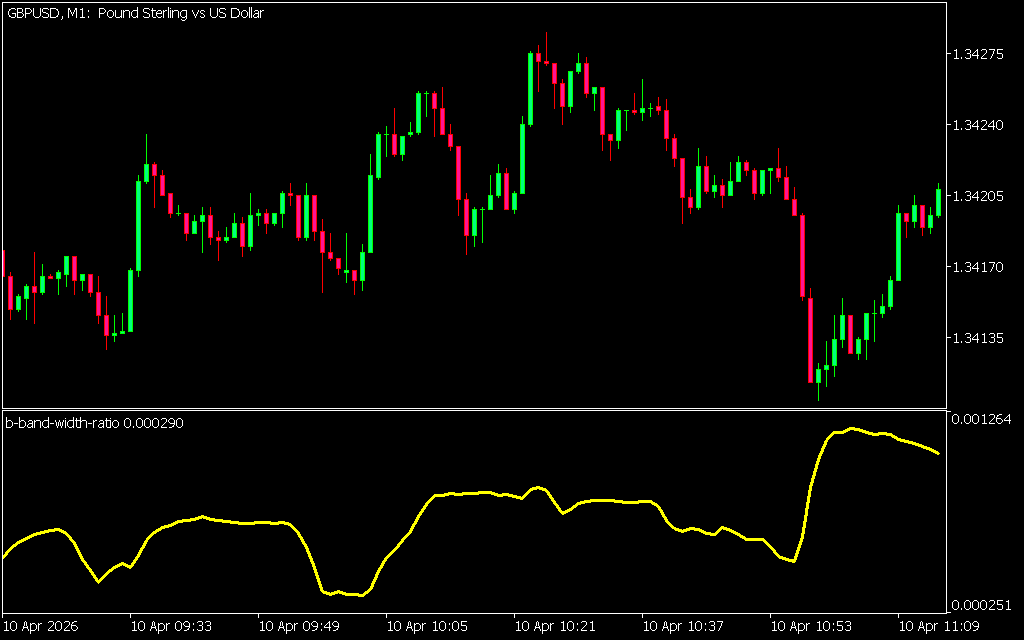Select the last green candle on the right
1024x640 pixels.
[939, 202]
